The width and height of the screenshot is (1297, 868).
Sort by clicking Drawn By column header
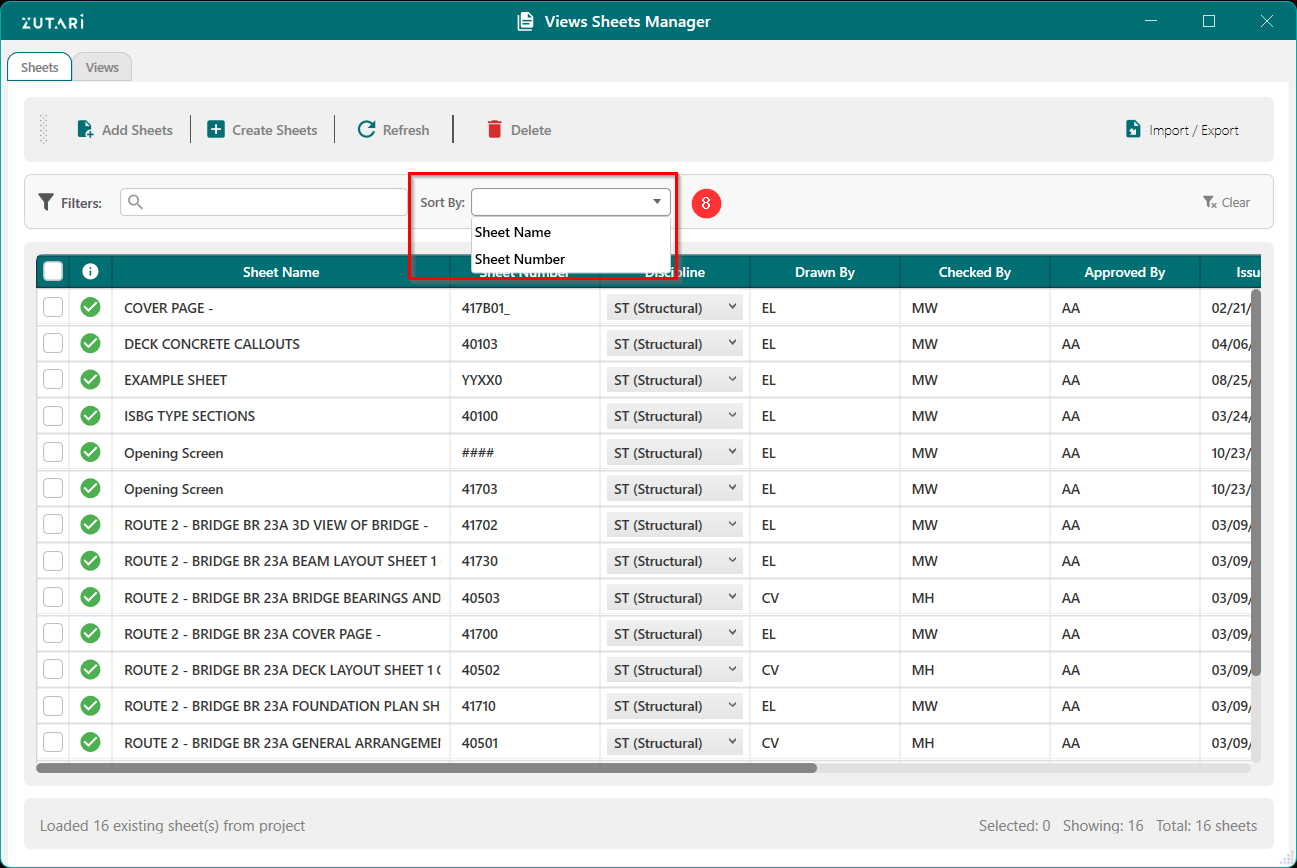tap(824, 272)
